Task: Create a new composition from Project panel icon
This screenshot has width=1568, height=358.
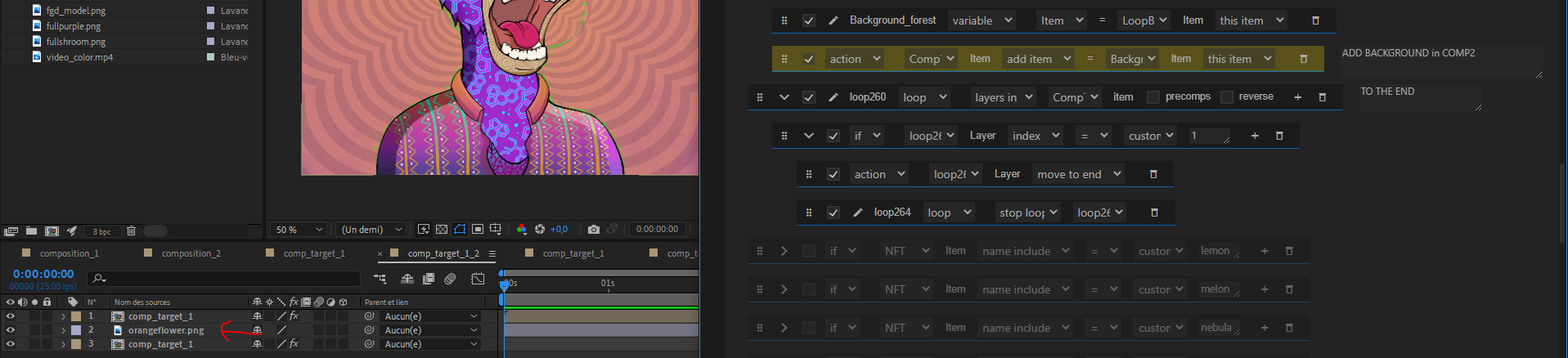Action: click(52, 231)
